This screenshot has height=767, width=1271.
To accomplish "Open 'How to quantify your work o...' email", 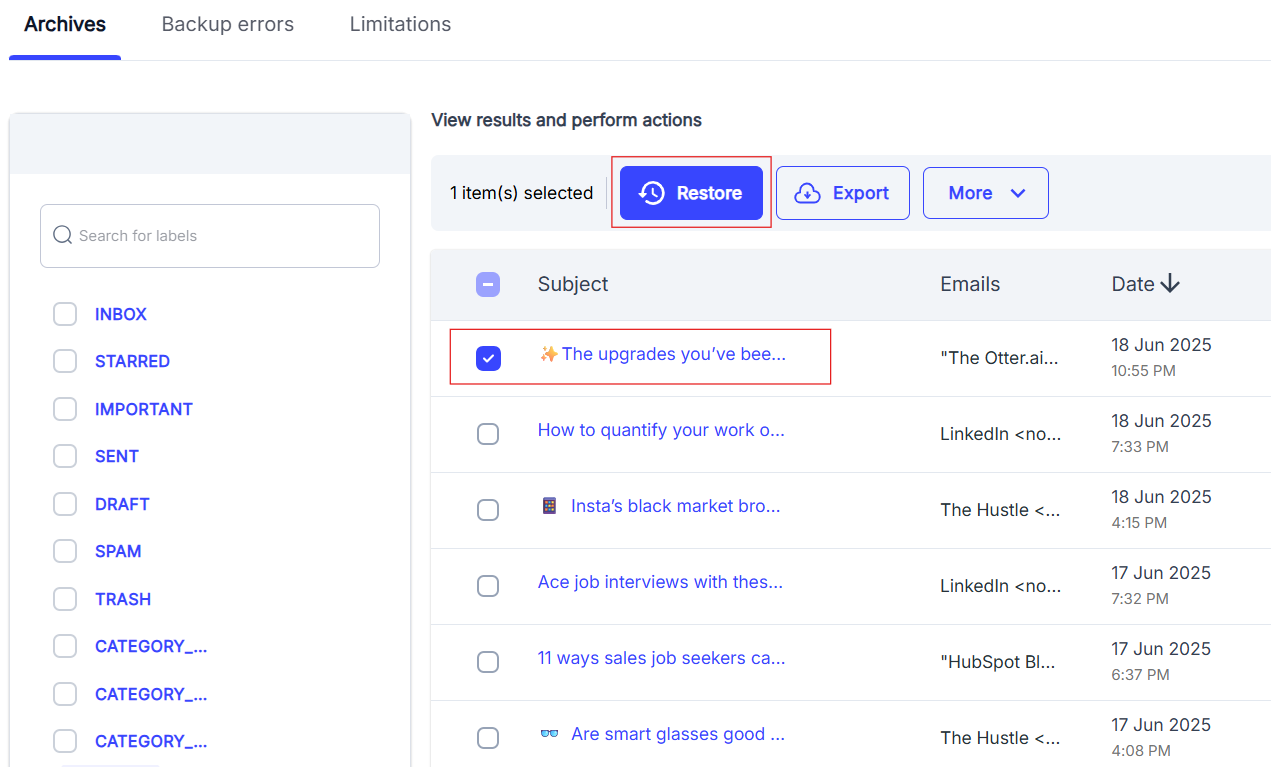I will (661, 430).
